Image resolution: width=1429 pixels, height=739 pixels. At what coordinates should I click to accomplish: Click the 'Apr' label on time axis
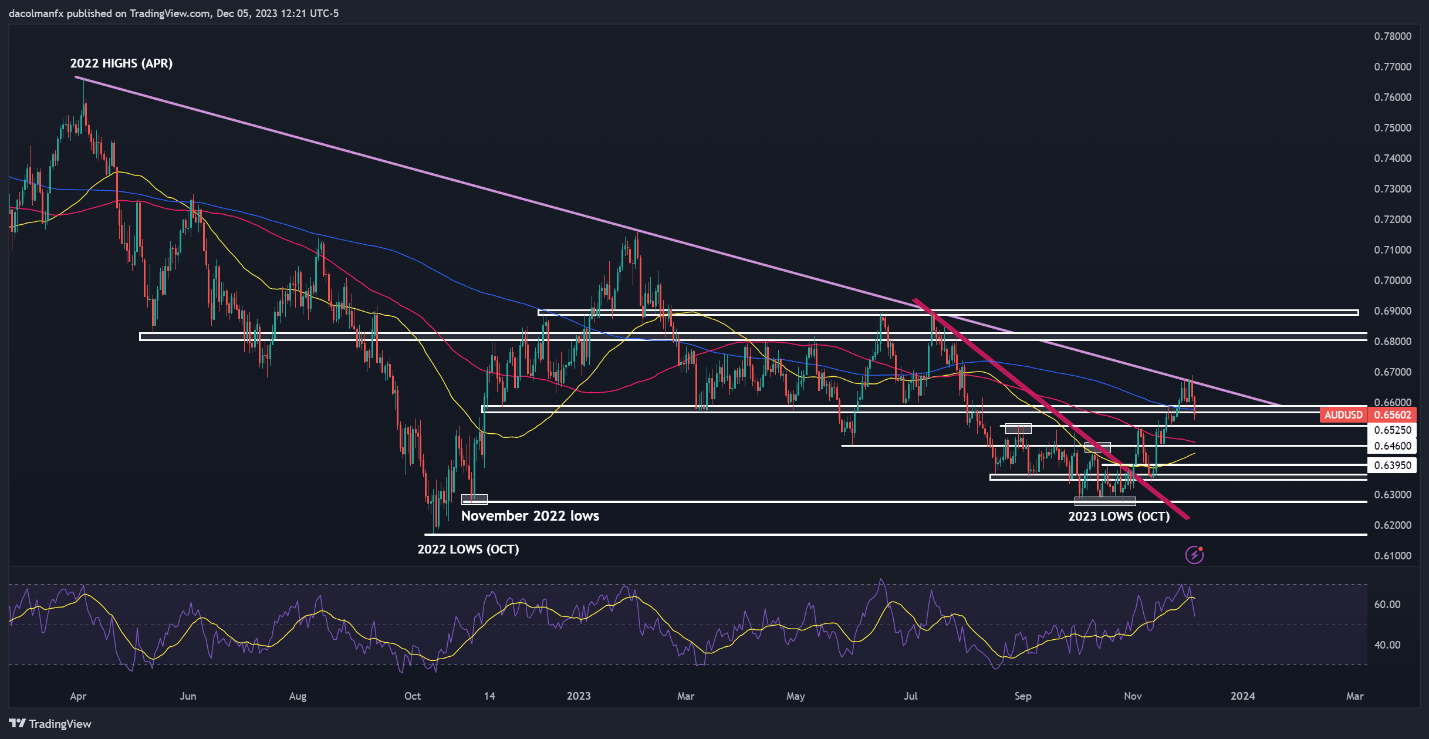click(x=78, y=695)
